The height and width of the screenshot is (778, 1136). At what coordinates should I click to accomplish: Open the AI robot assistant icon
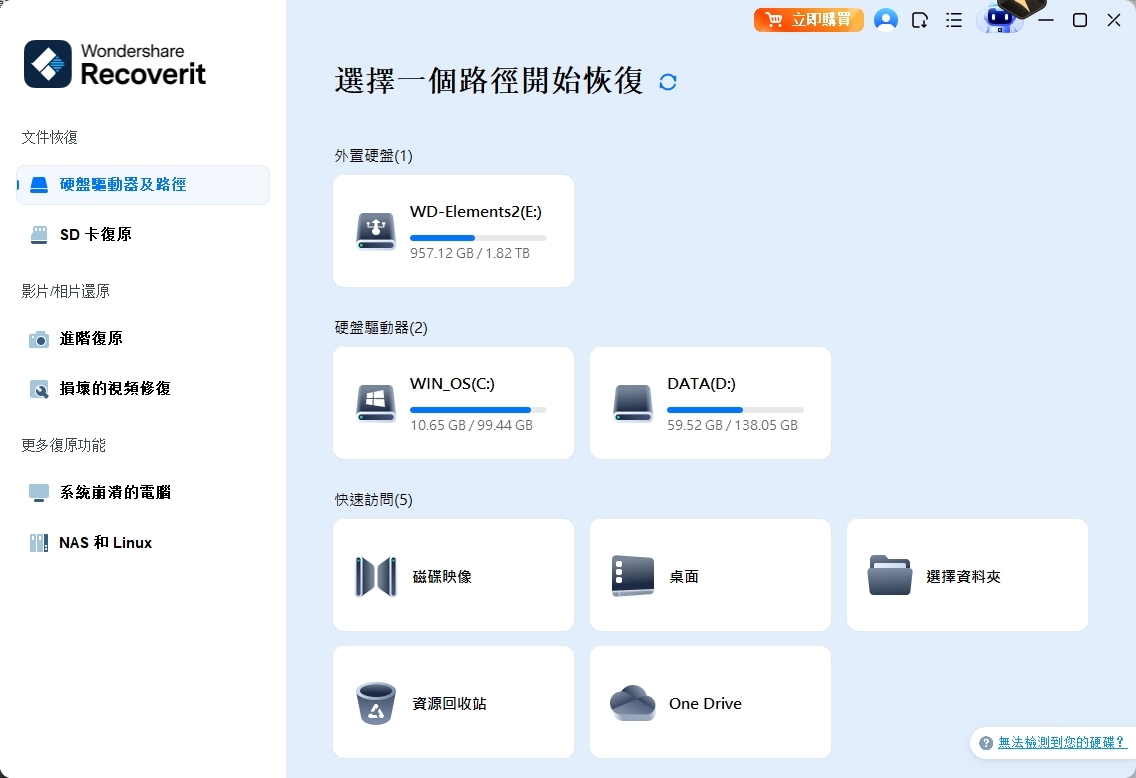(x=1000, y=18)
